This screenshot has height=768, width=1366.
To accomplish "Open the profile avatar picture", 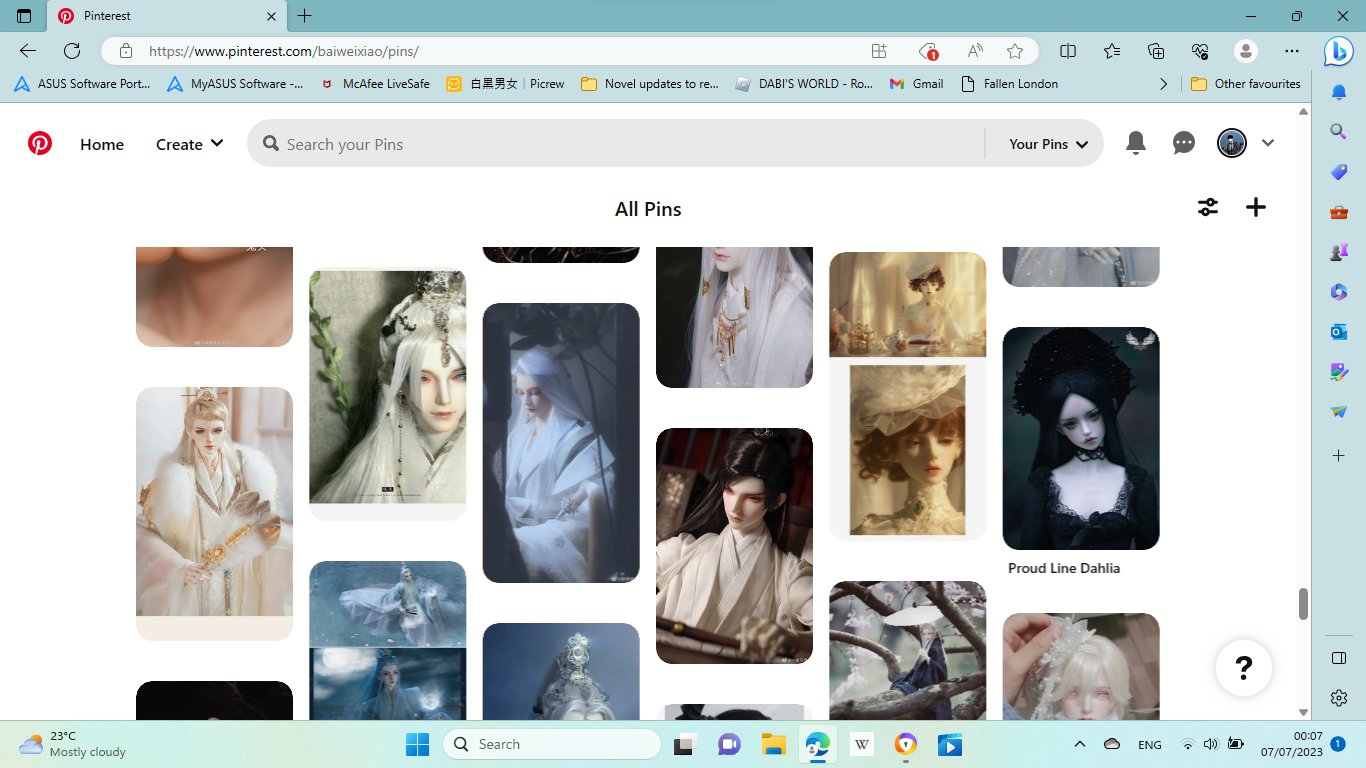I will pyautogui.click(x=1231, y=143).
